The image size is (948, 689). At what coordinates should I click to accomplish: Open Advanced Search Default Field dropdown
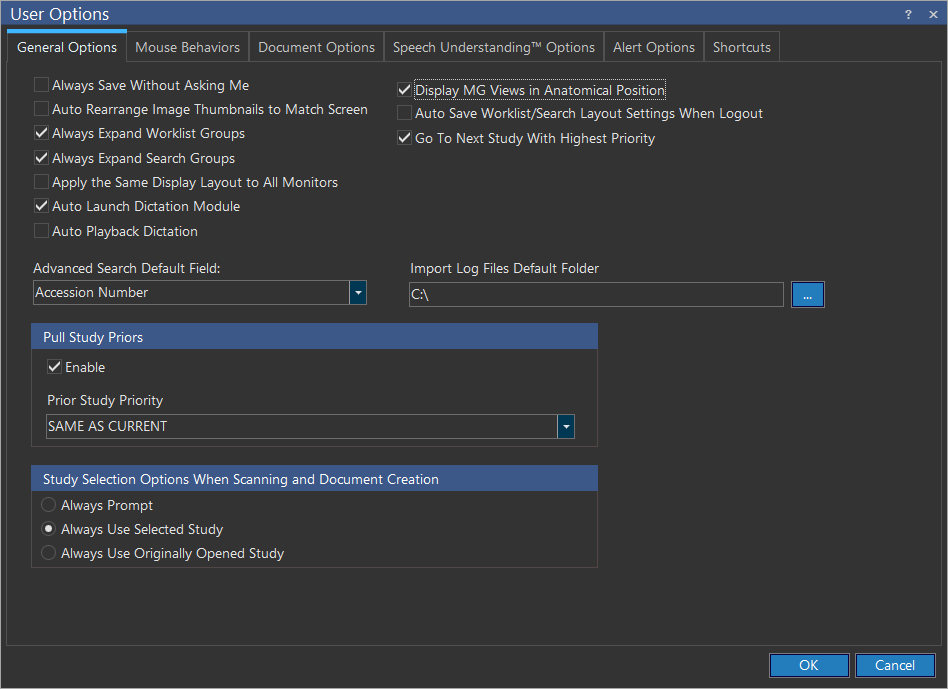[358, 293]
